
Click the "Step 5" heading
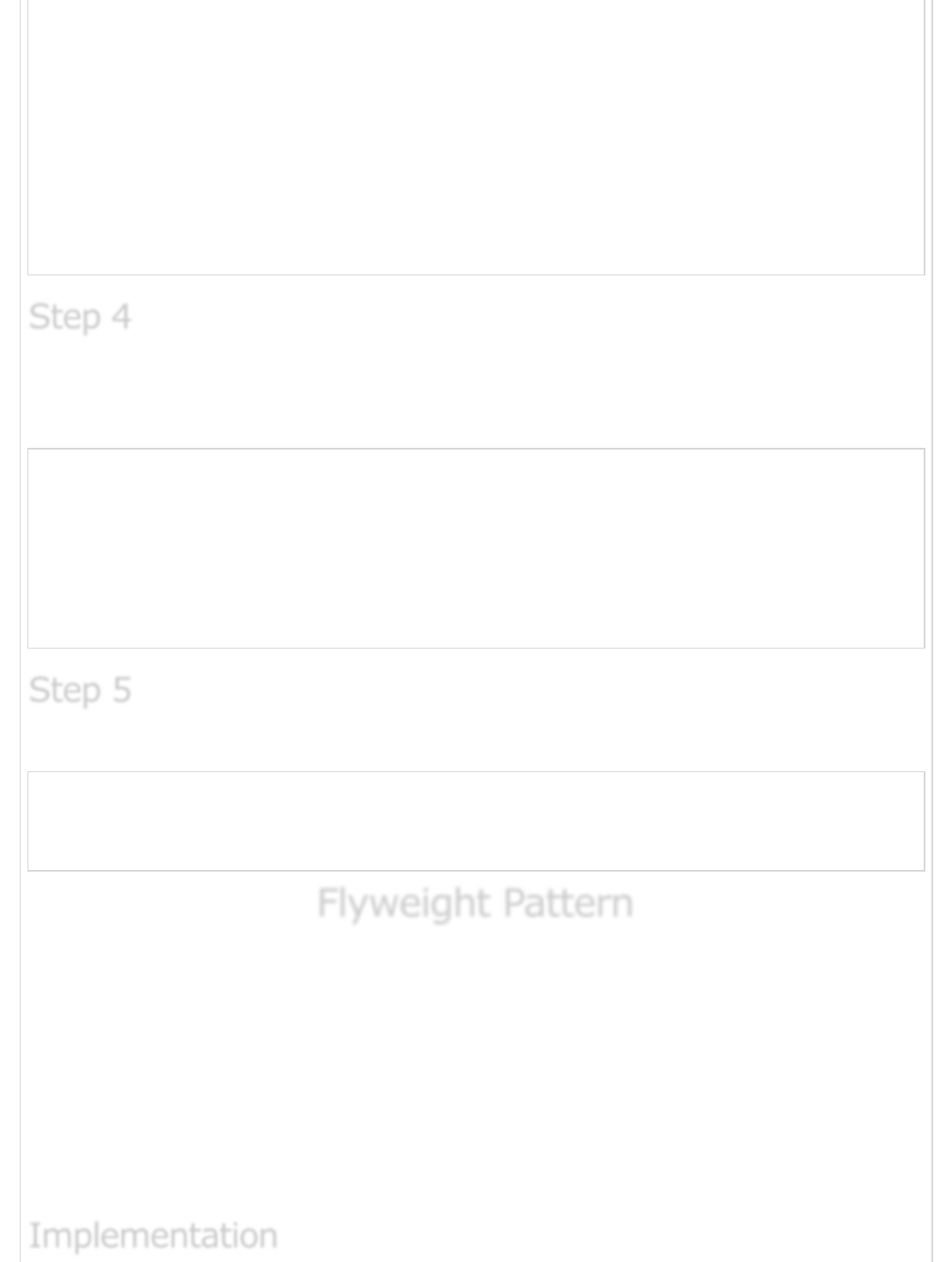pyautogui.click(x=80, y=690)
